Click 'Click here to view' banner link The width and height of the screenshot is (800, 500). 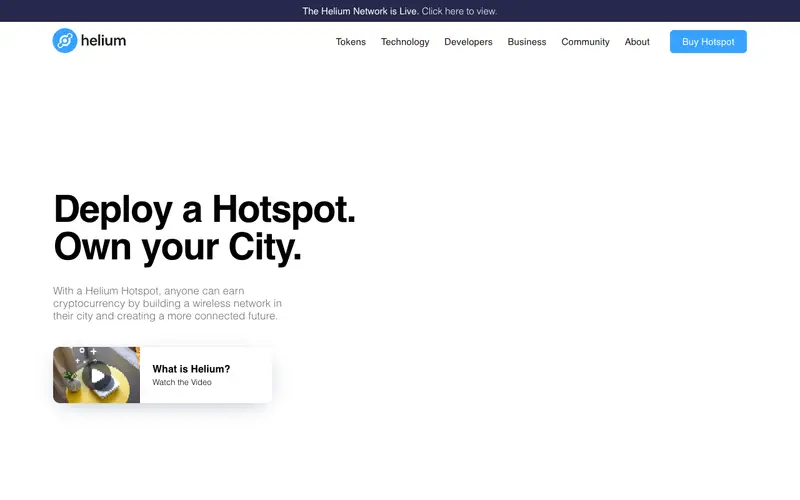tap(459, 11)
